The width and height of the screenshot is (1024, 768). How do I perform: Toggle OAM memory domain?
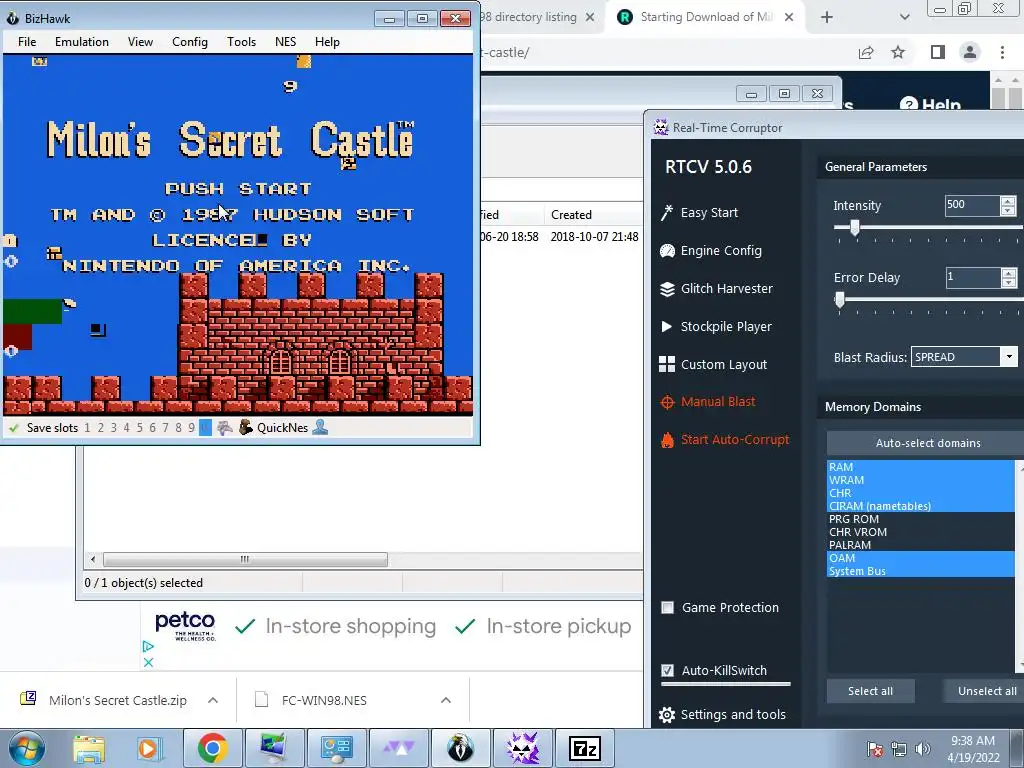[921, 558]
